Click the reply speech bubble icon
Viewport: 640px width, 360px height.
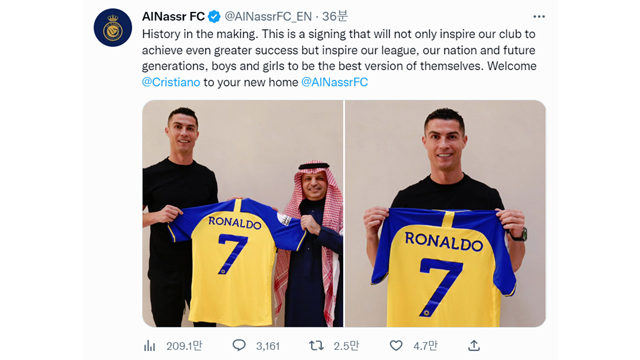[239, 345]
